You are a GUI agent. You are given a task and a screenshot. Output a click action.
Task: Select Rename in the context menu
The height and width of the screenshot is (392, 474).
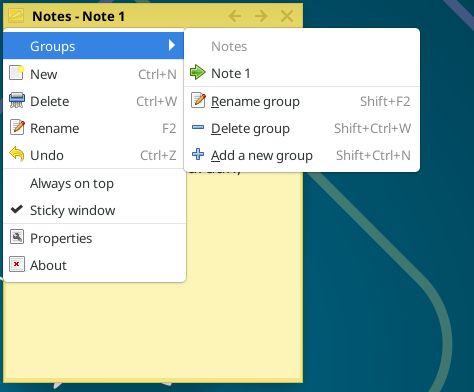pos(93,128)
